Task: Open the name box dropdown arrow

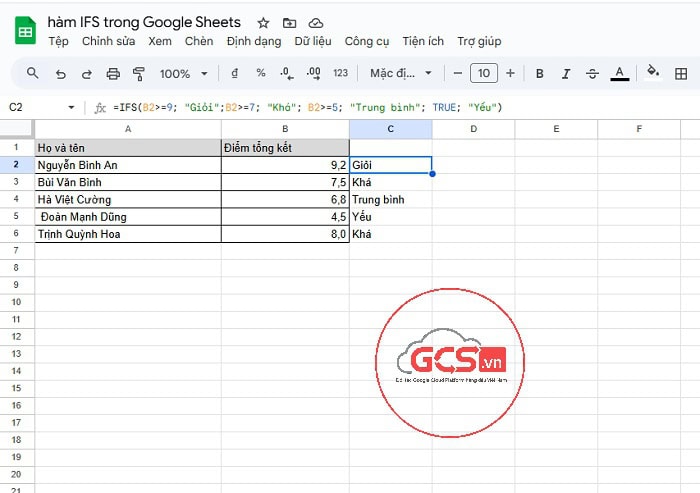Action: (x=71, y=107)
